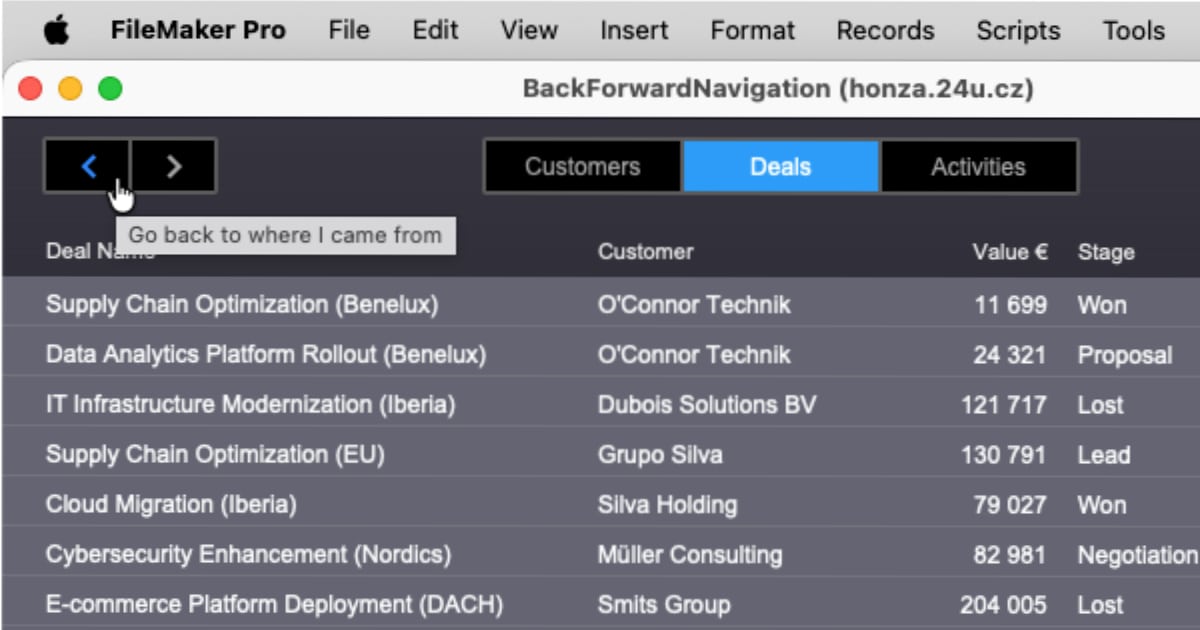Select the Deals tab
Viewport: 1200px width, 630px height.
pos(781,167)
